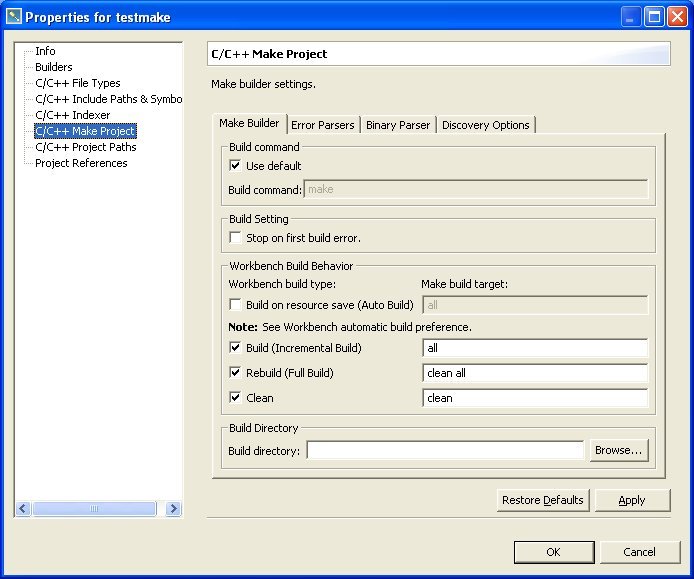
Task: Uncheck the Use default checkbox
Action: [236, 166]
